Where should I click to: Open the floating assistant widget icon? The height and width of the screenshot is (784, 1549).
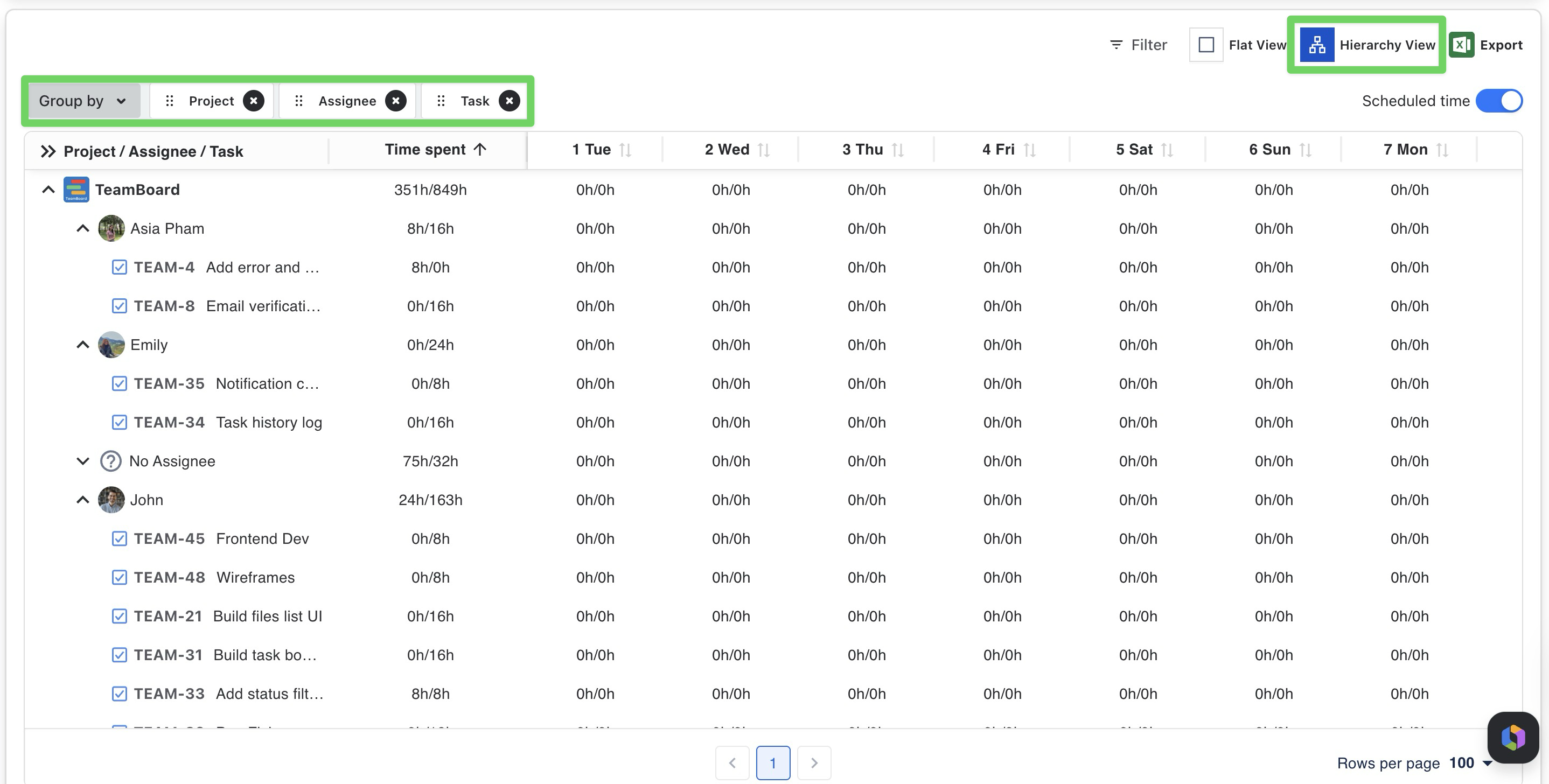[1512, 737]
